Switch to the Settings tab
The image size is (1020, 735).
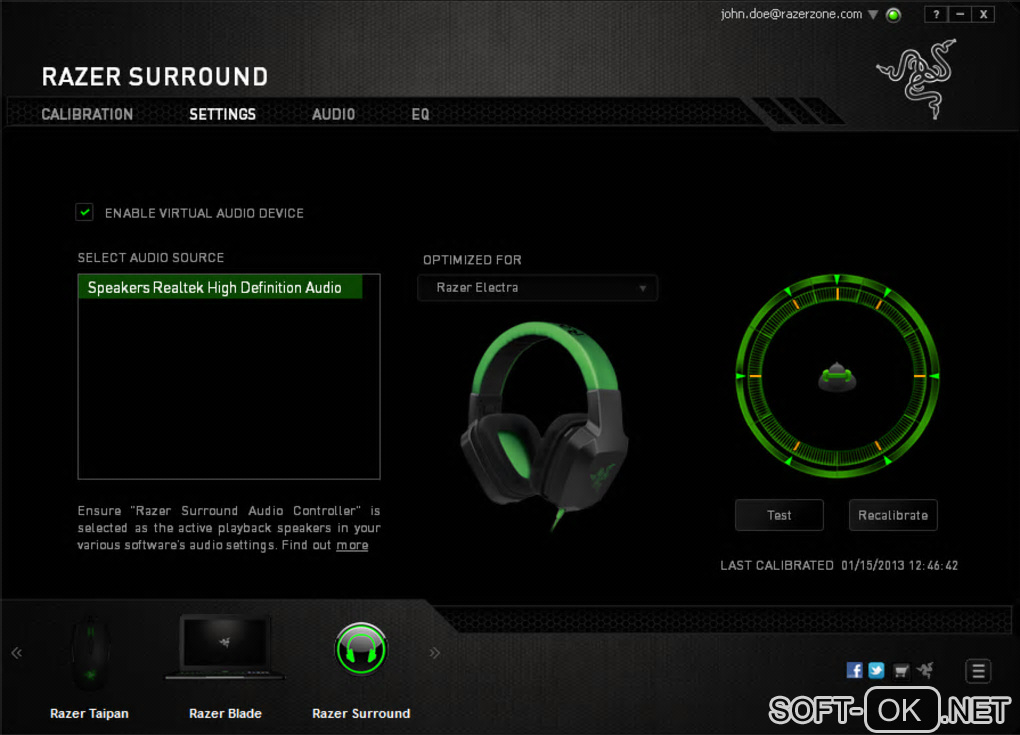pyautogui.click(x=222, y=114)
